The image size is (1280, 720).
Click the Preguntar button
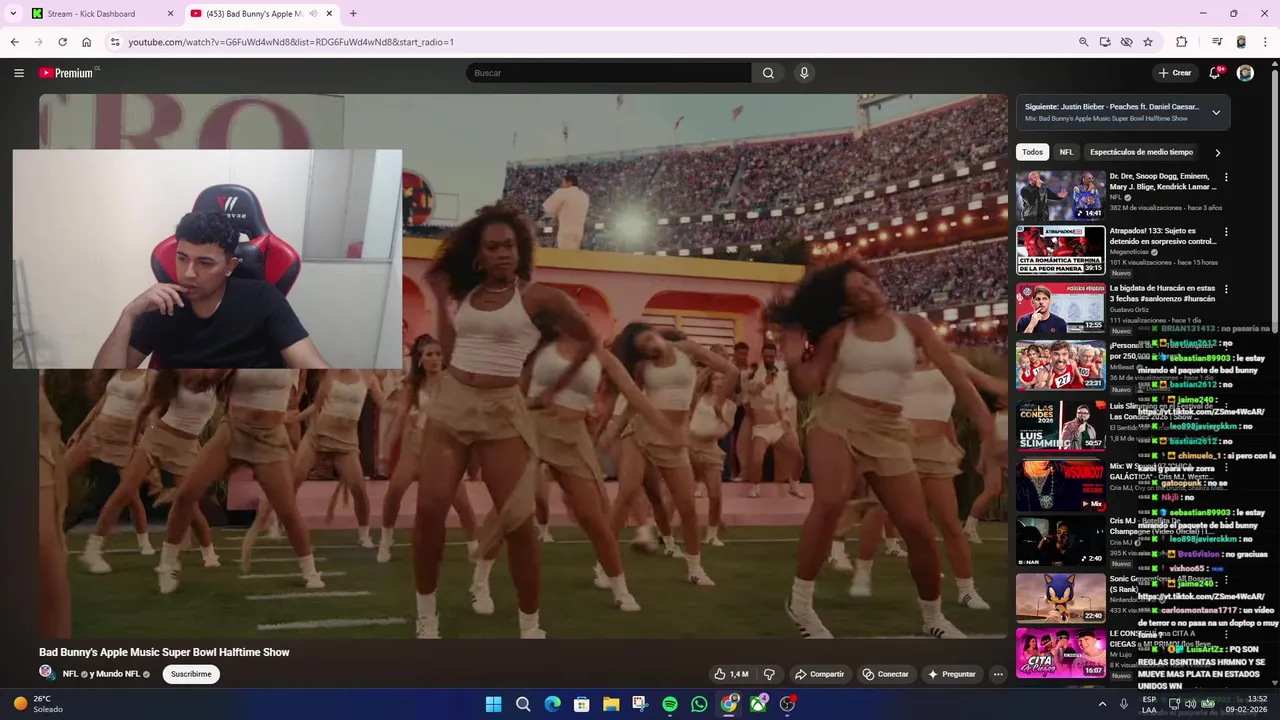(952, 674)
